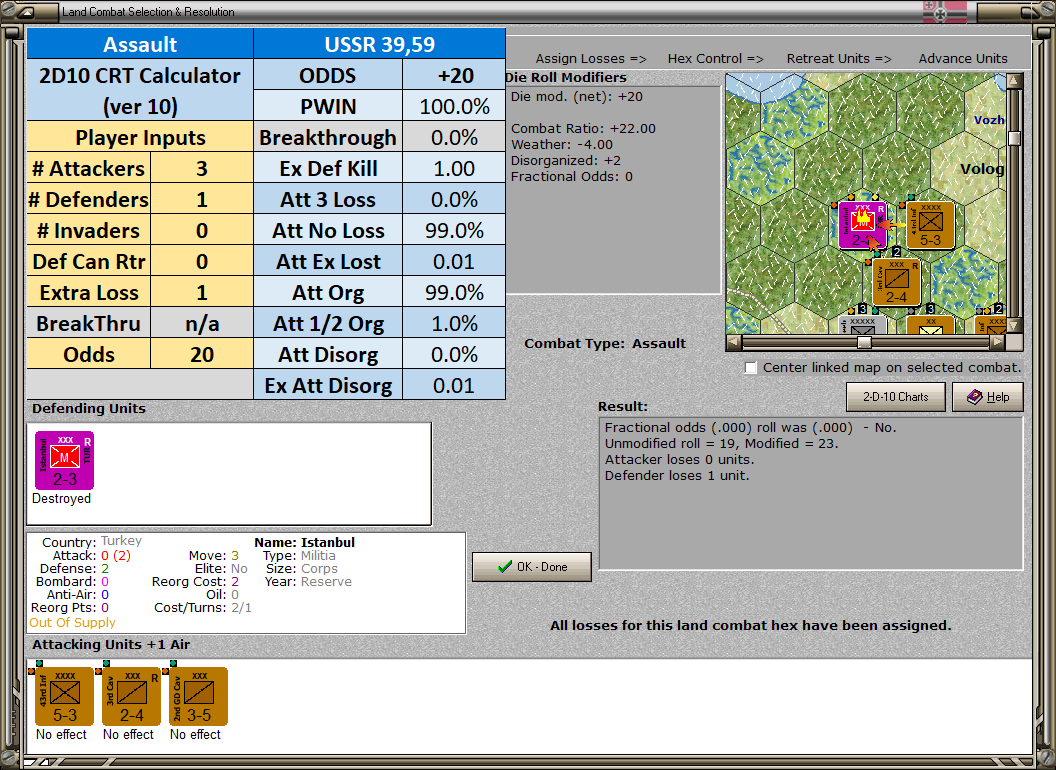Click the Def Can Rtr value 0
Screen dimensions: 1056x770
[202, 261]
